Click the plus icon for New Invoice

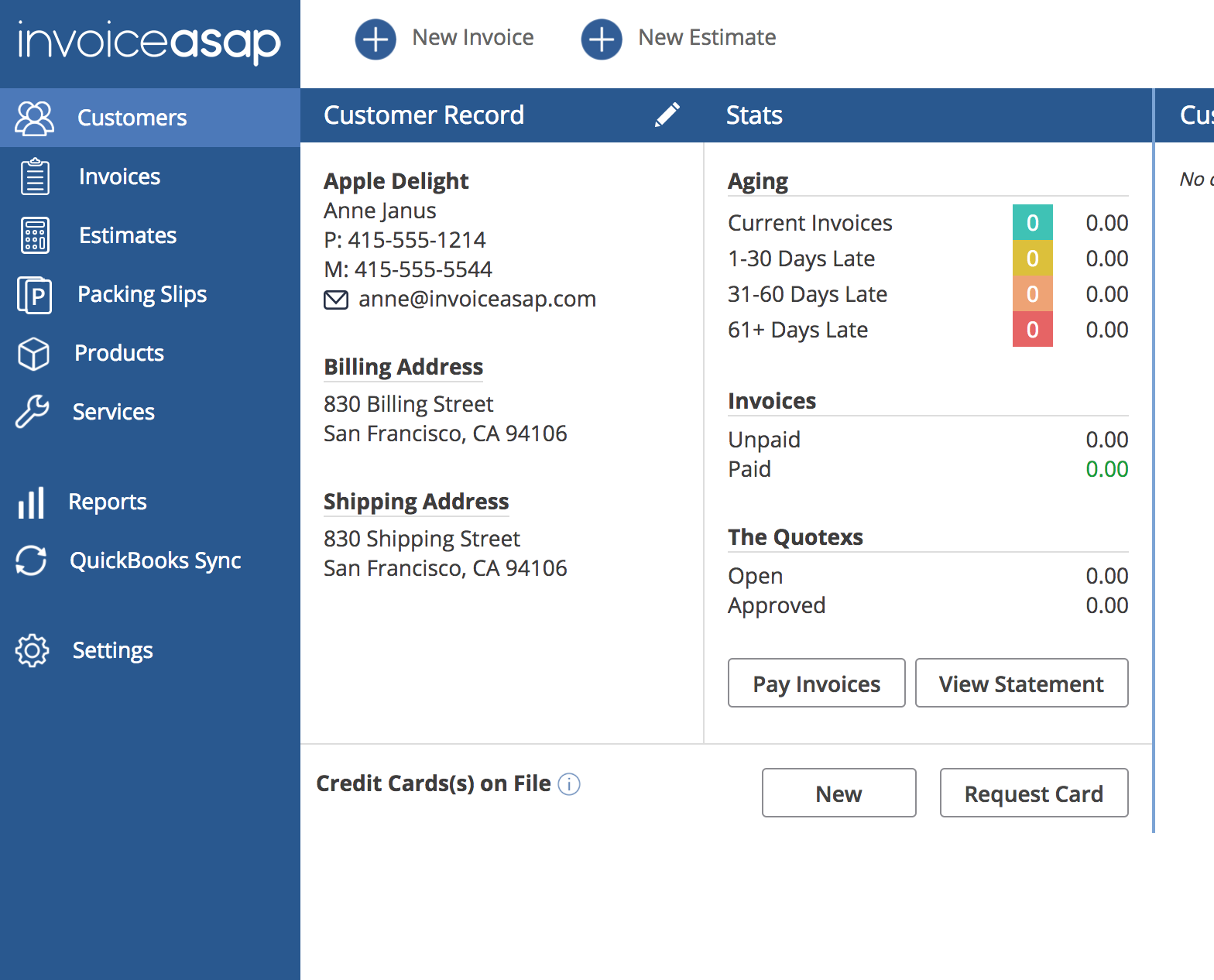[376, 39]
